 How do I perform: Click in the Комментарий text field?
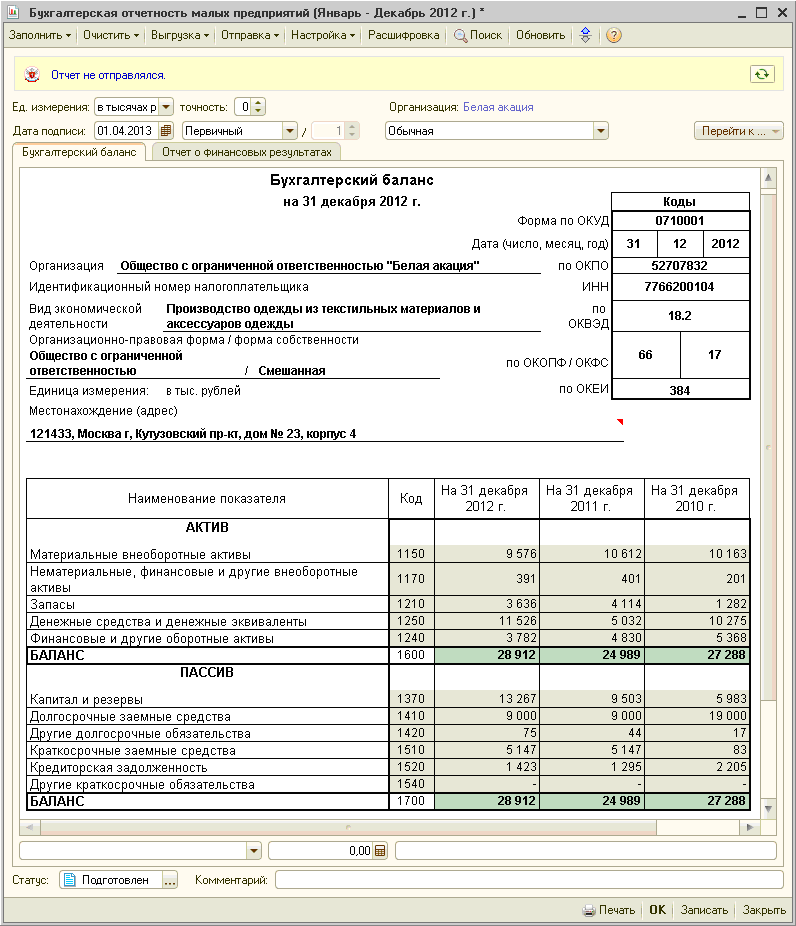pos(528,880)
